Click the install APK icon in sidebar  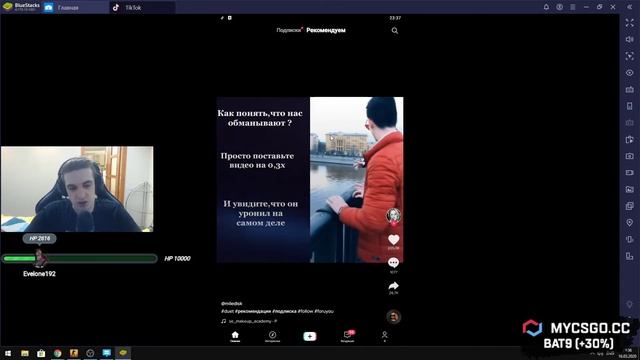pos(630,140)
